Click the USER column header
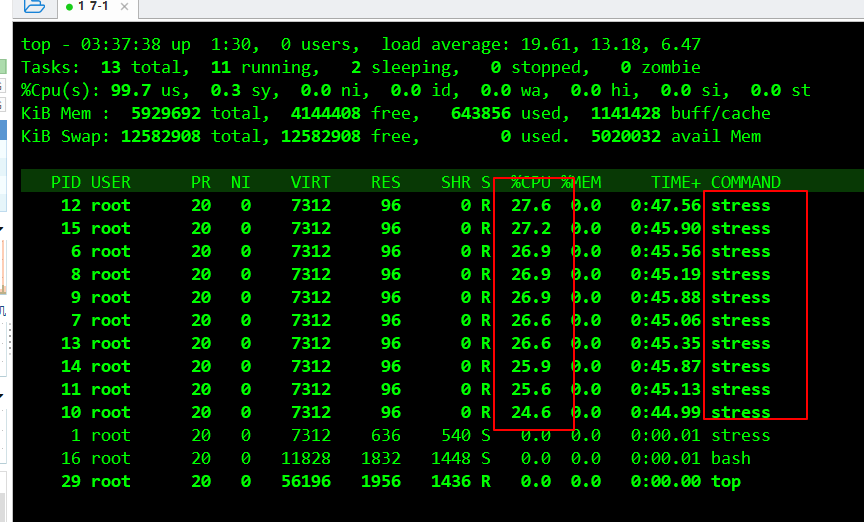864x522 pixels. pyautogui.click(x=111, y=182)
